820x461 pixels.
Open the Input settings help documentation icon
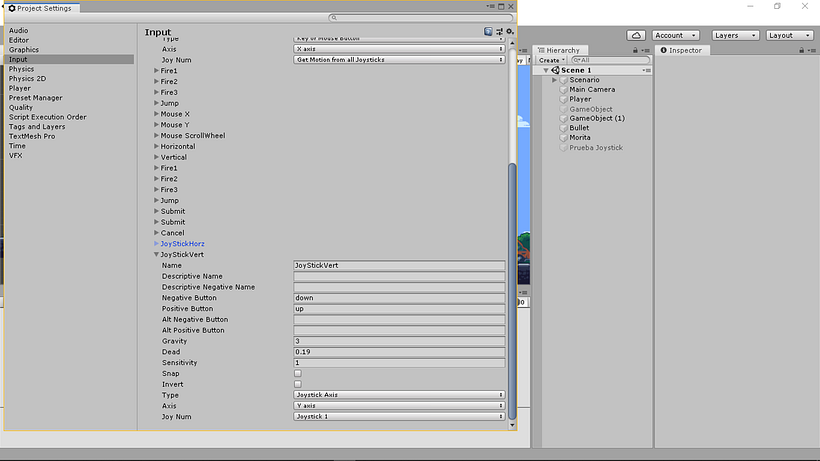488,32
